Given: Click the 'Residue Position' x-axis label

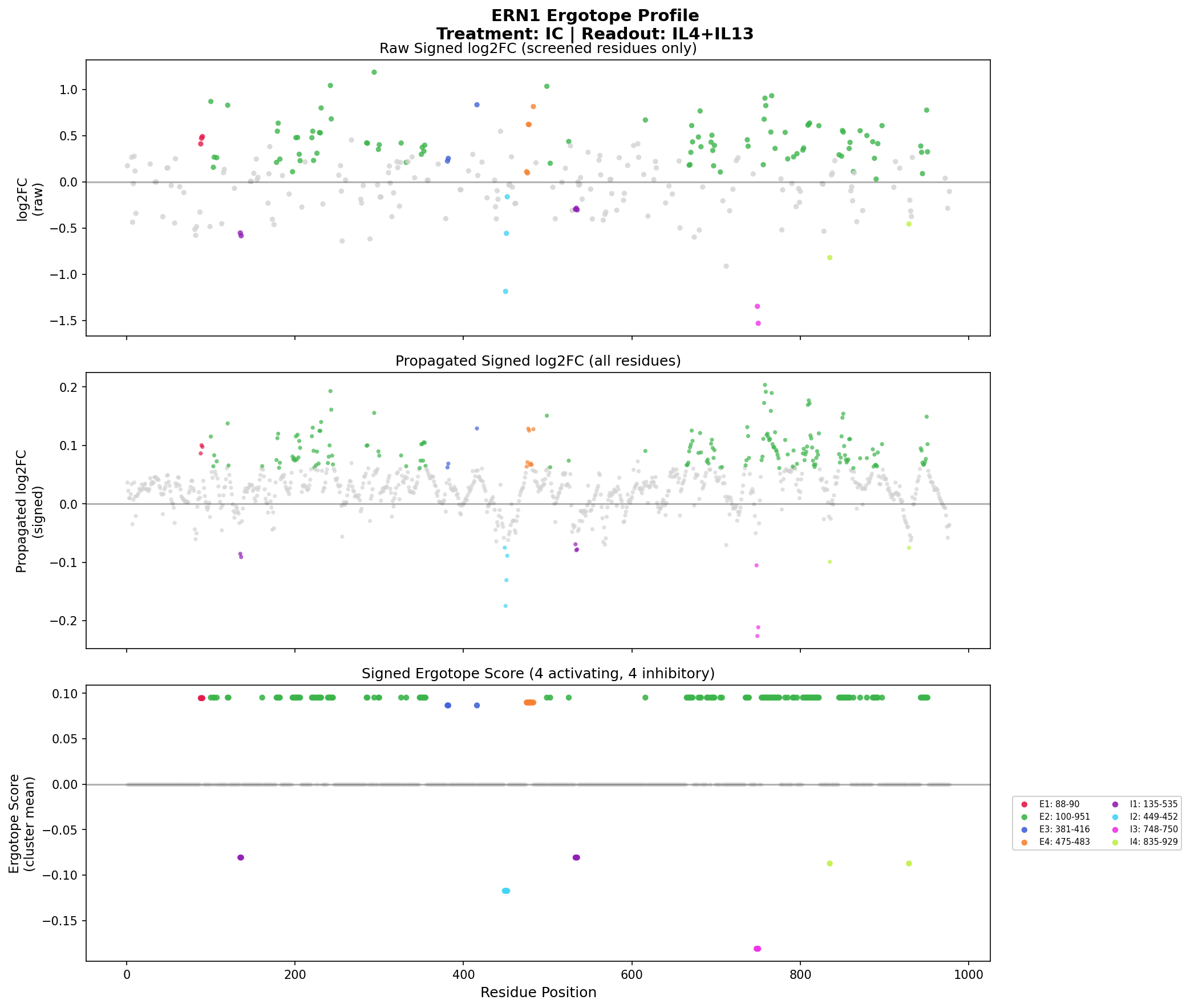Looking at the screenshot, I should tap(538, 993).
